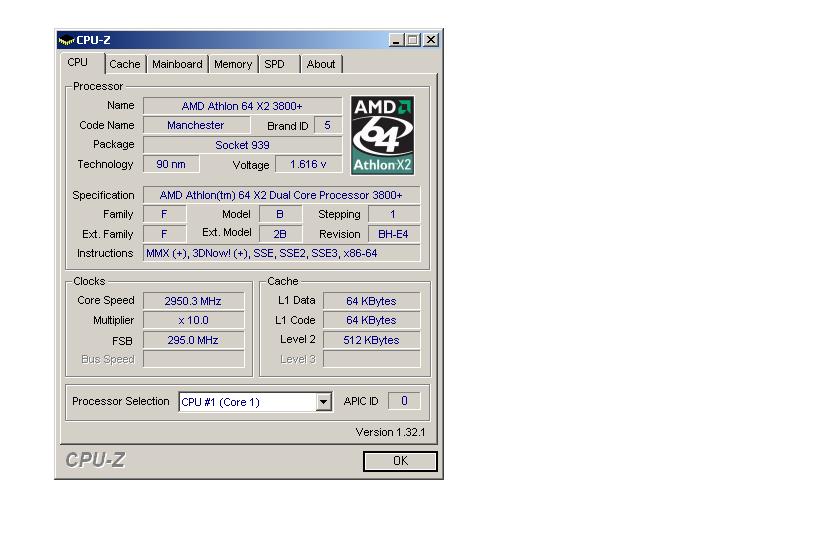
Task: Click the Level 2 value '512 KBytes'
Action: 371,340
